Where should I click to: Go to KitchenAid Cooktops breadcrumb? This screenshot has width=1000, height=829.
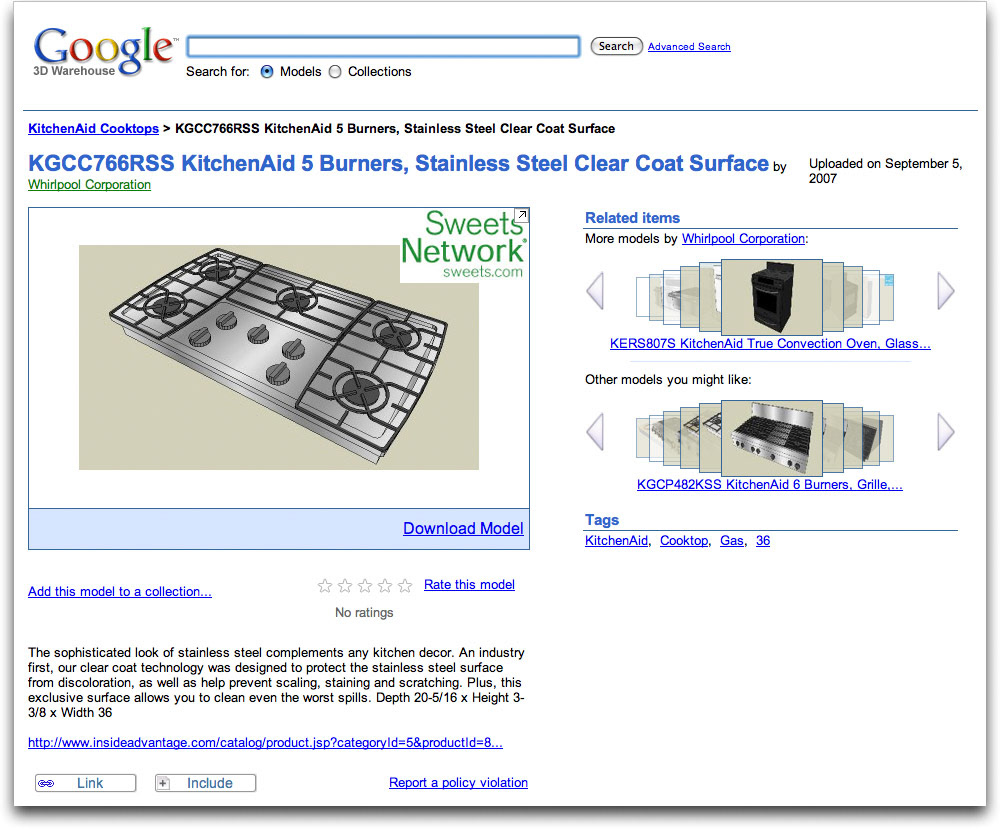[93, 128]
